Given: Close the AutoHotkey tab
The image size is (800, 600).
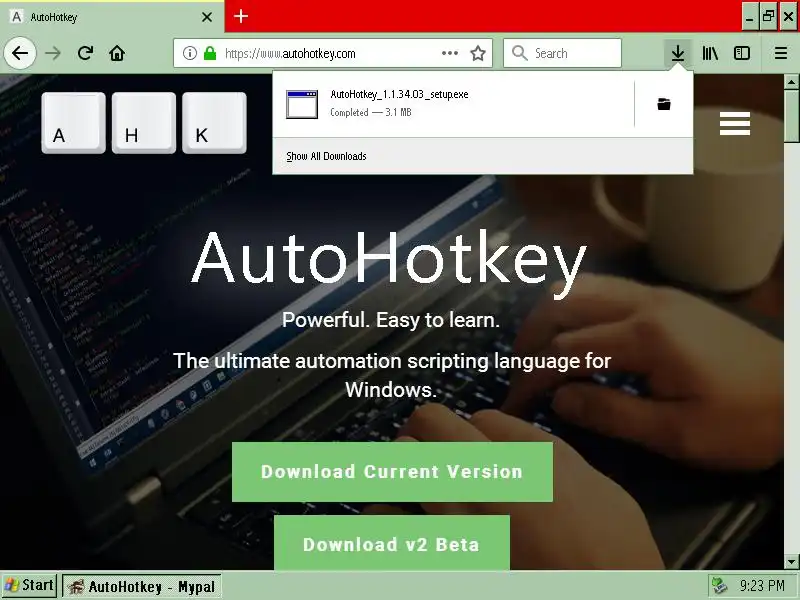Looking at the screenshot, I should point(207,17).
